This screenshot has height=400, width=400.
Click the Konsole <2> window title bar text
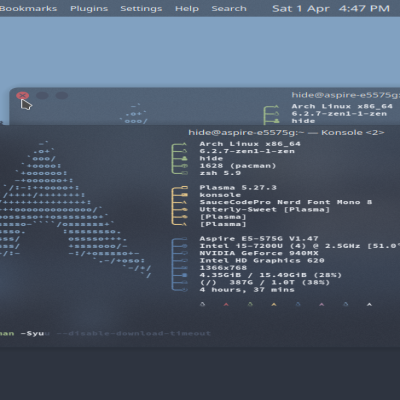(x=286, y=133)
